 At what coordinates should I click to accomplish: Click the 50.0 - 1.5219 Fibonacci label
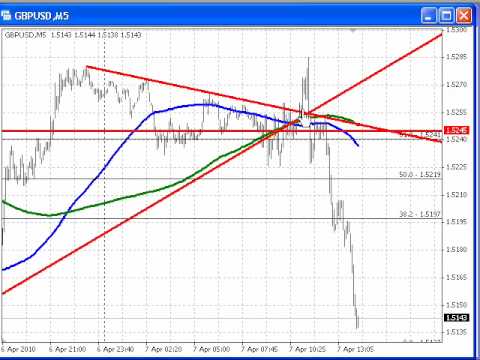(420, 174)
